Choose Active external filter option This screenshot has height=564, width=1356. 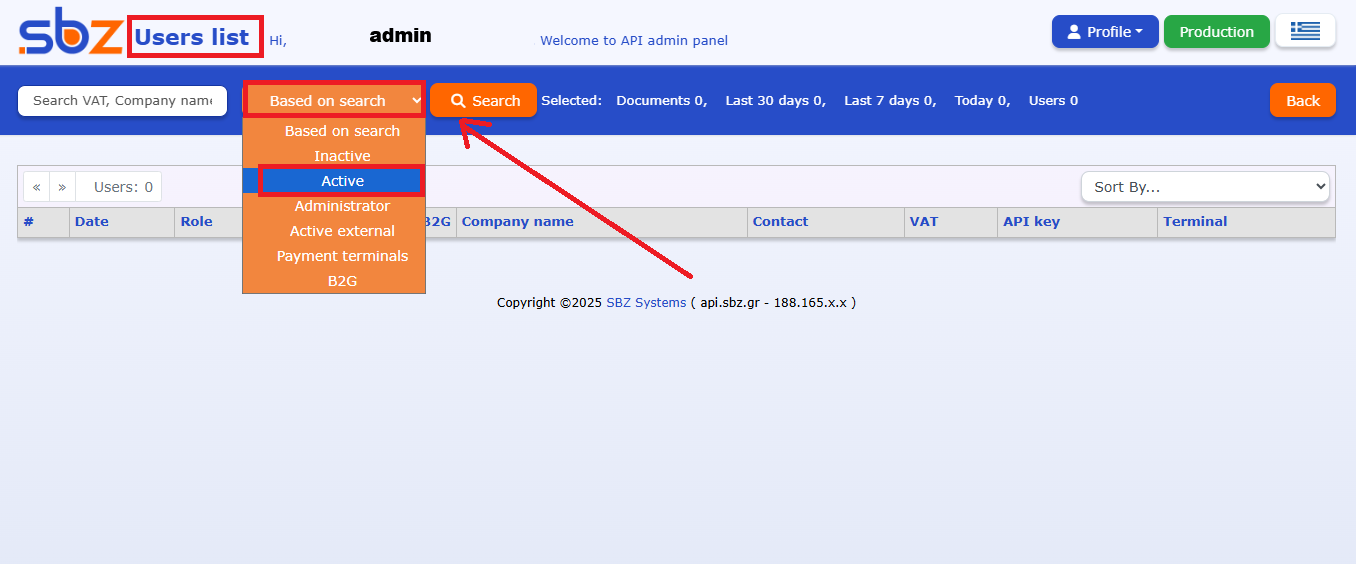click(x=342, y=231)
